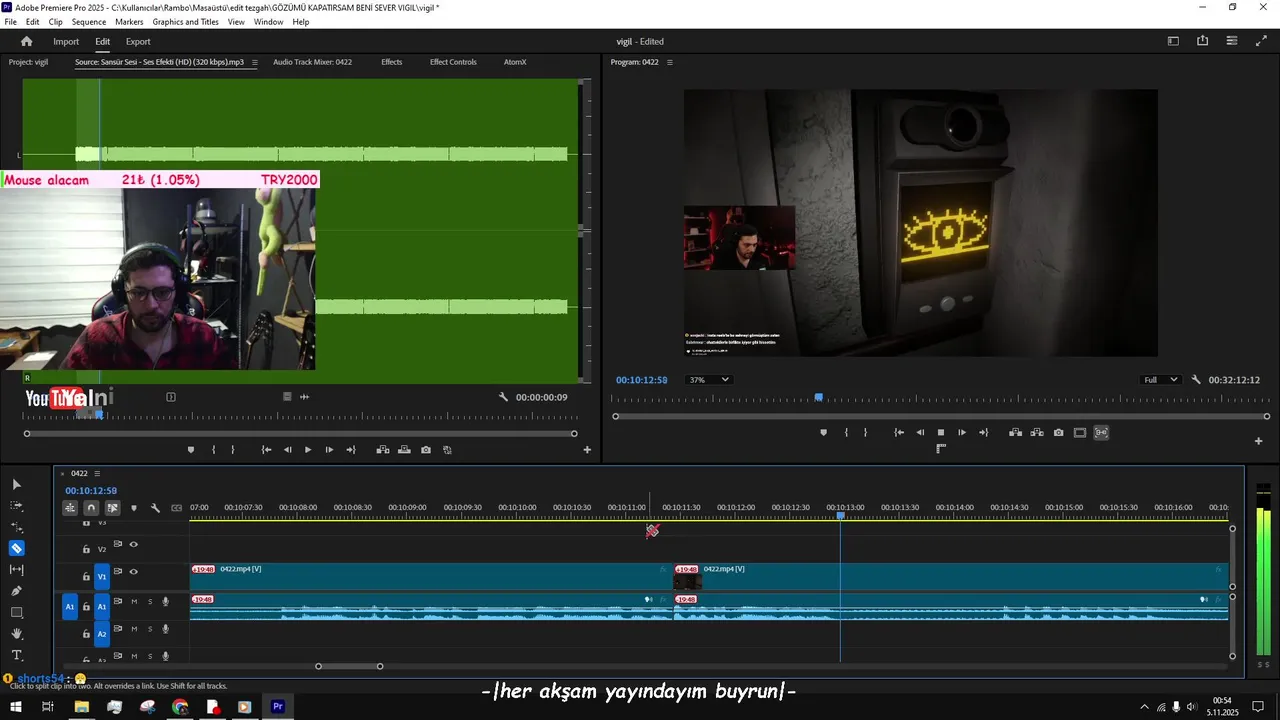1280x720 pixels.
Task: Mark In point in Program monitor
Action: tap(846, 433)
